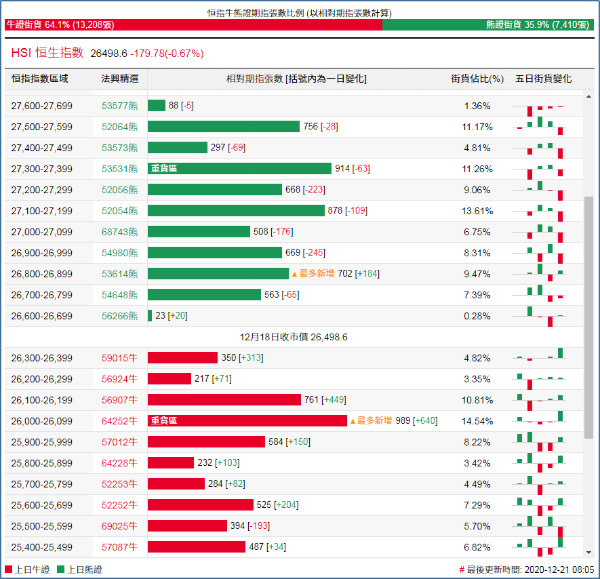Open bear warrant link 54648
Viewport: 600px width, 579px height.
119,295
